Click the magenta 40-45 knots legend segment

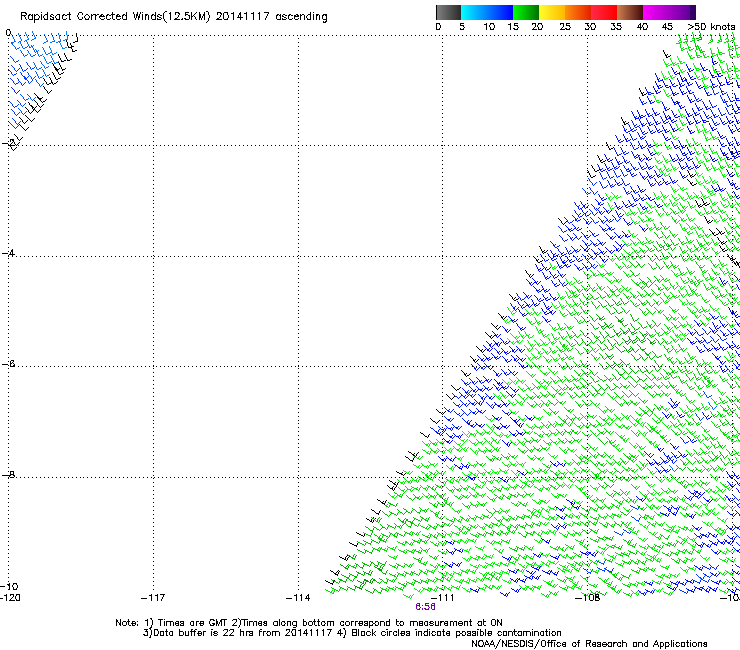(x=656, y=12)
